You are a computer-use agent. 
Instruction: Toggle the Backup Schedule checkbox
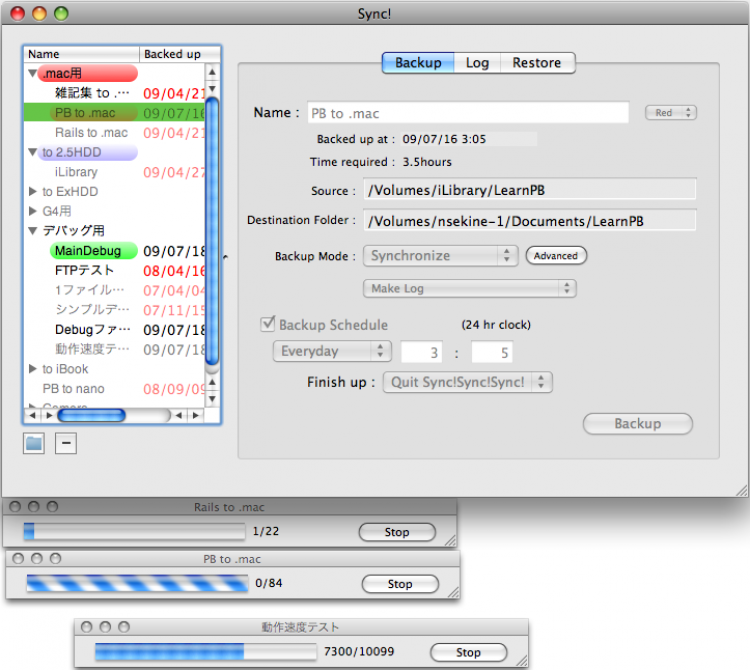(267, 324)
